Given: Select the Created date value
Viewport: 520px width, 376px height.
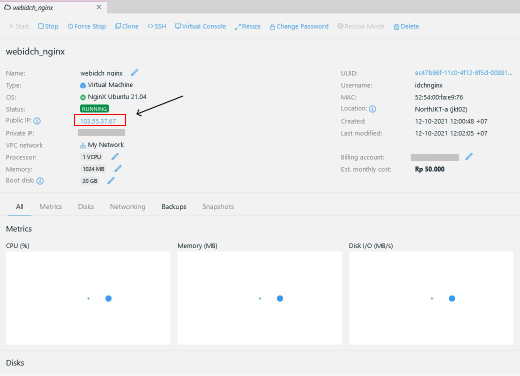Looking at the screenshot, I should click(x=451, y=121).
